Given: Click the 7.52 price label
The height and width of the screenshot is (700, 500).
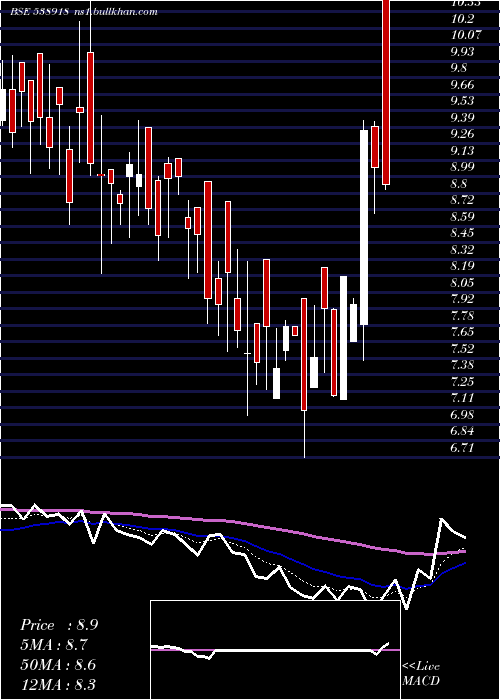Looking at the screenshot, I should (462, 348).
